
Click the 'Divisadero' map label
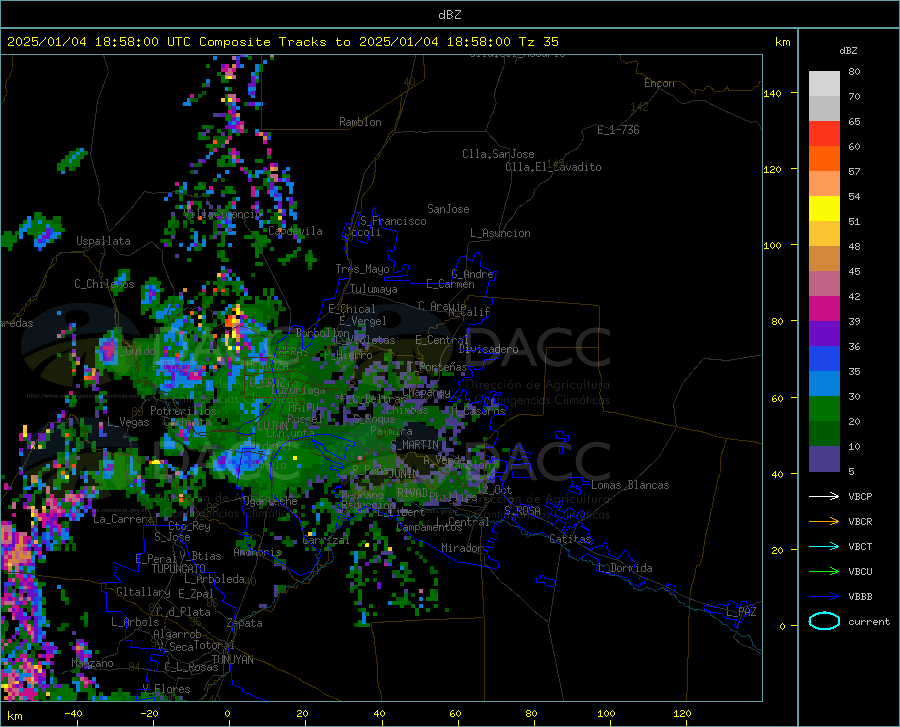[x=488, y=349]
